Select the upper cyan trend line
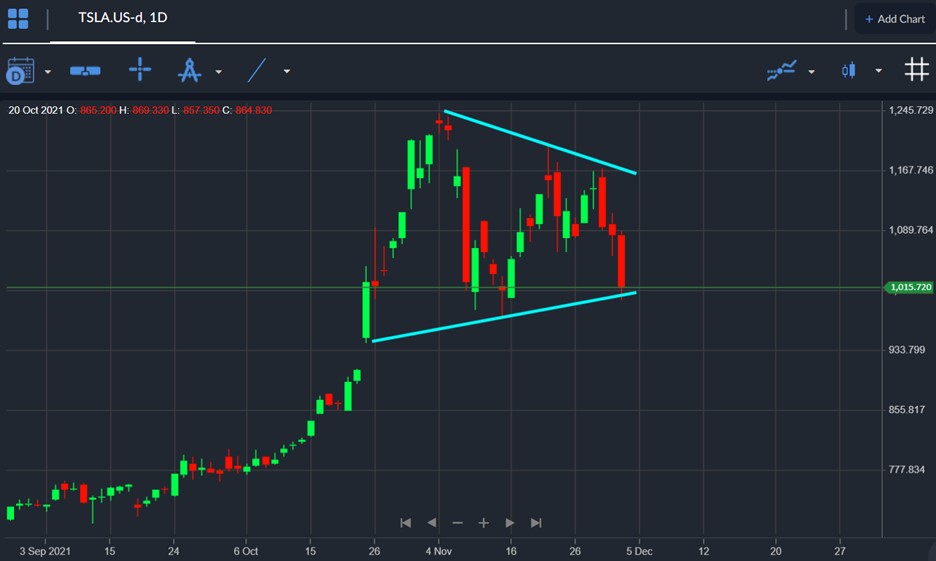This screenshot has width=936, height=561. pyautogui.click(x=540, y=142)
